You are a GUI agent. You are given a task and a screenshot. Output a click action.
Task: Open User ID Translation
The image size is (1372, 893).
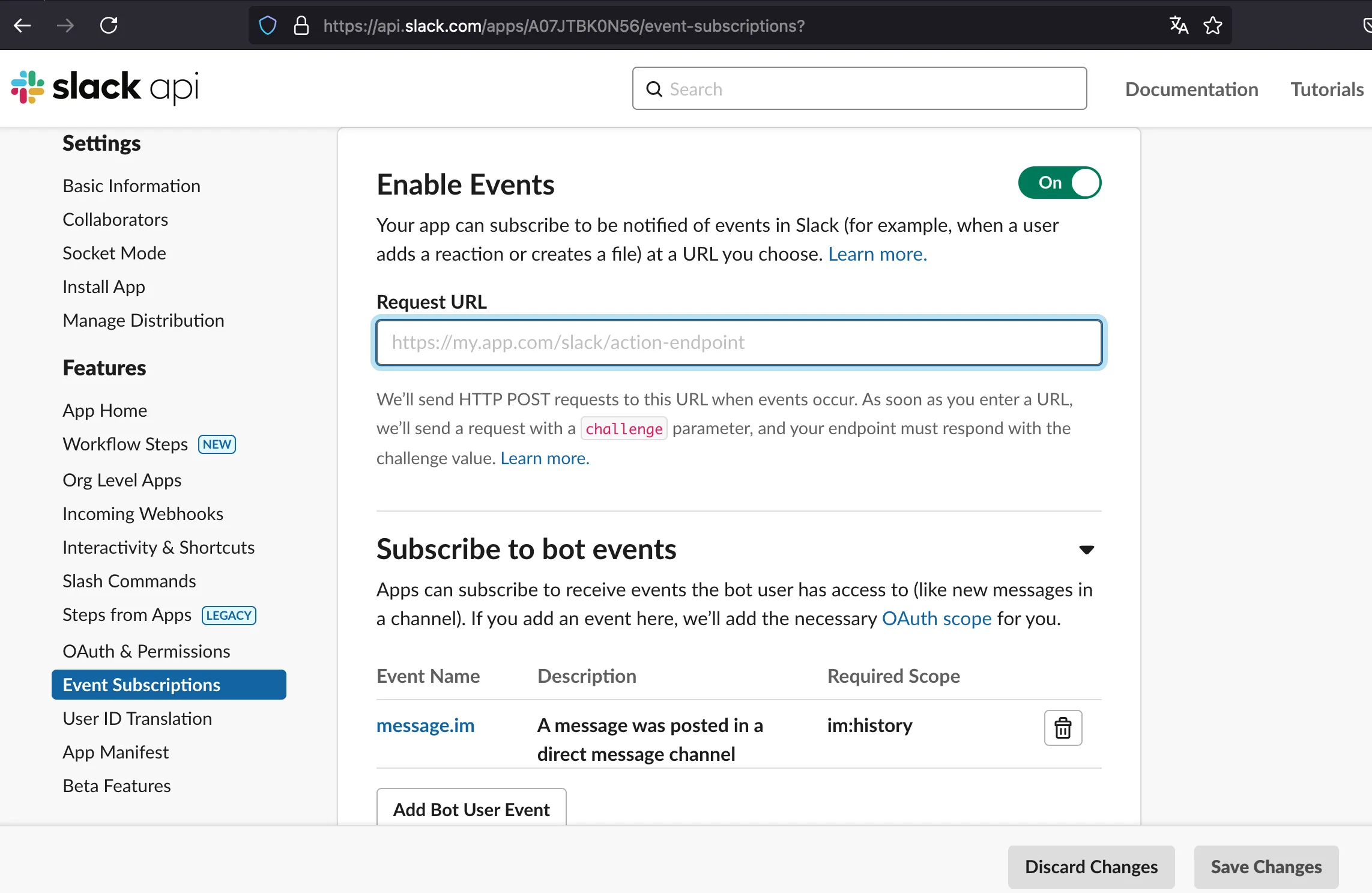138,718
